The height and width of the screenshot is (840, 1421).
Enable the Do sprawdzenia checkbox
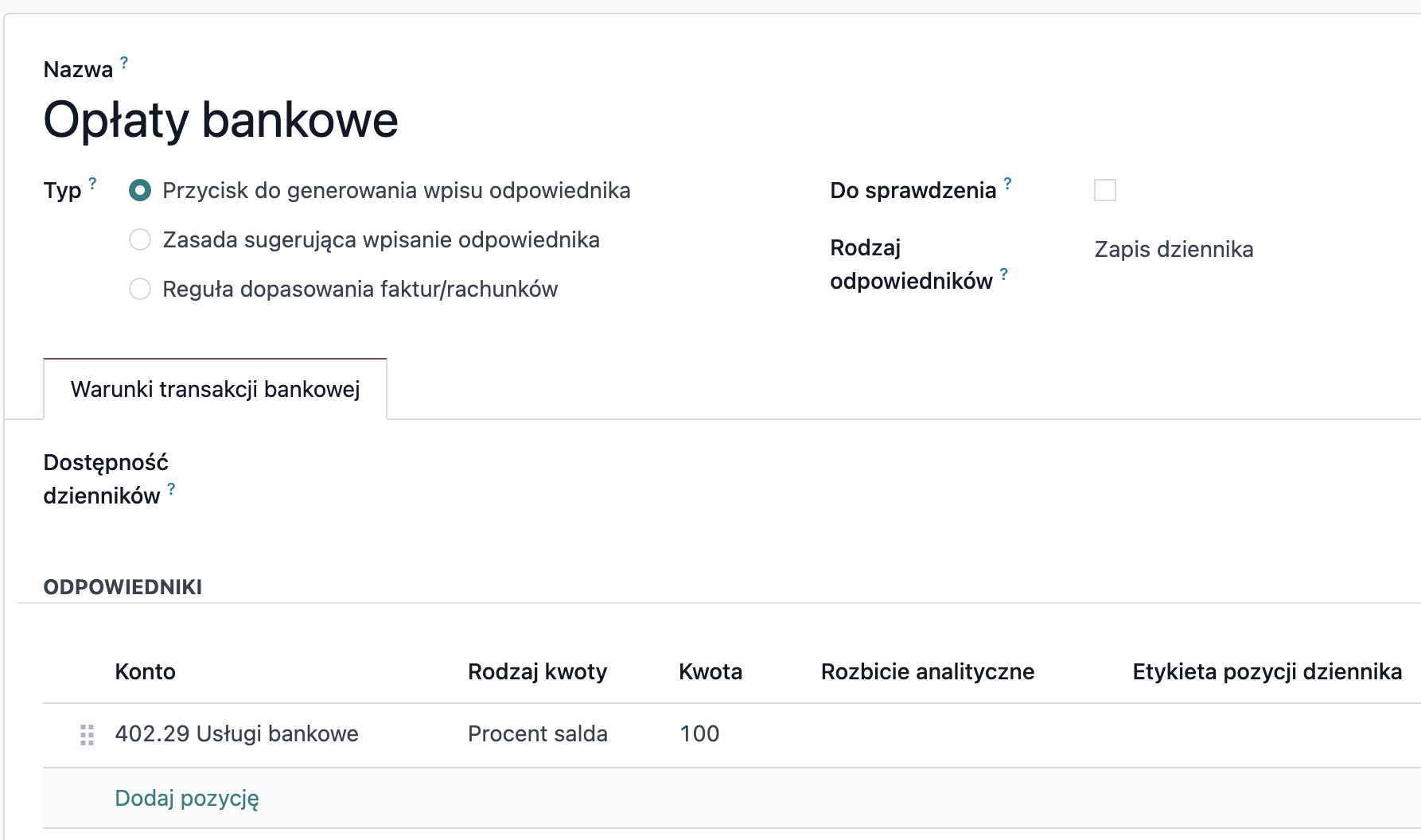(1104, 191)
